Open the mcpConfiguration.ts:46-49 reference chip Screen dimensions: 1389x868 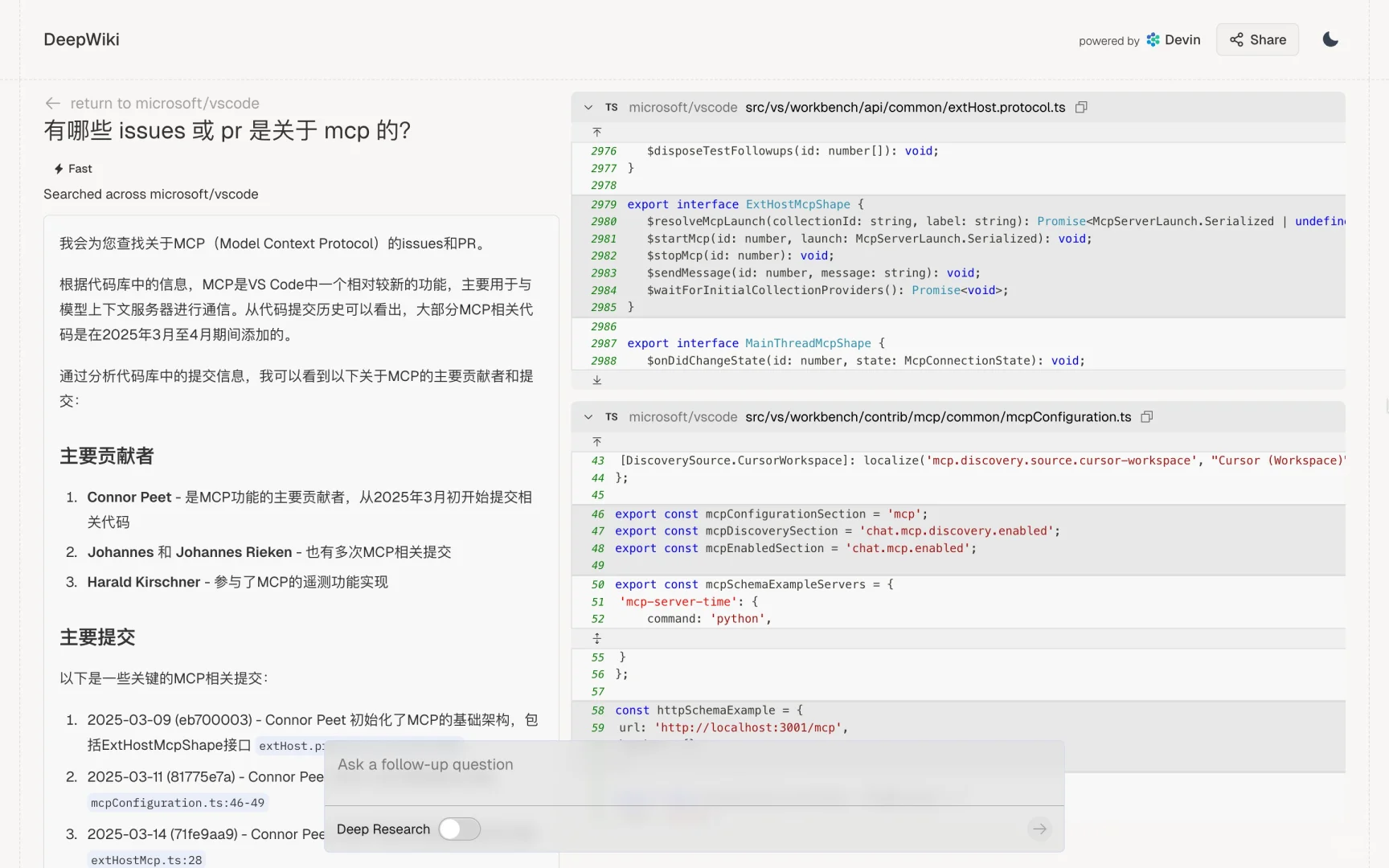click(177, 802)
